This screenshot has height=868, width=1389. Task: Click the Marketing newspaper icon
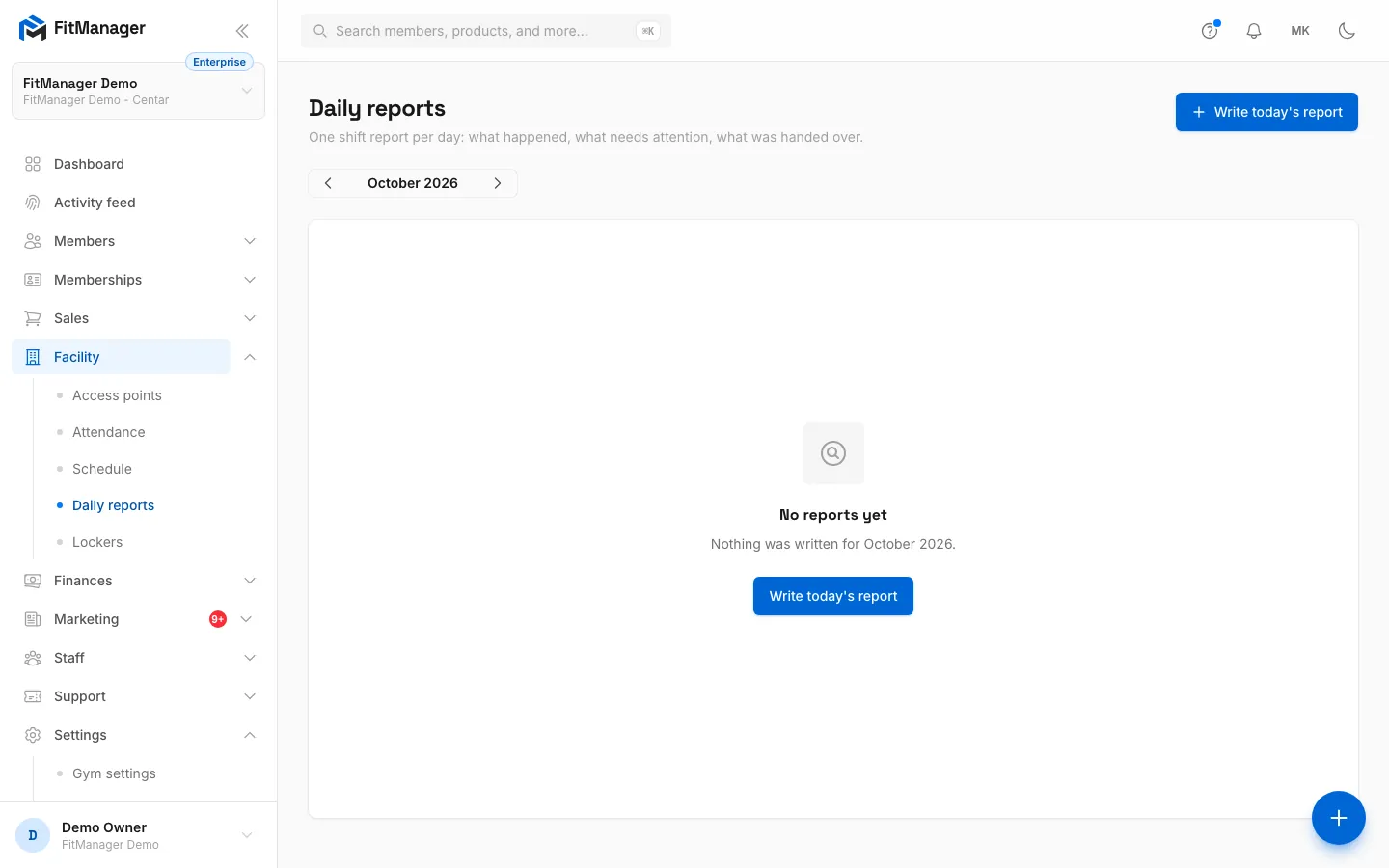(x=33, y=619)
